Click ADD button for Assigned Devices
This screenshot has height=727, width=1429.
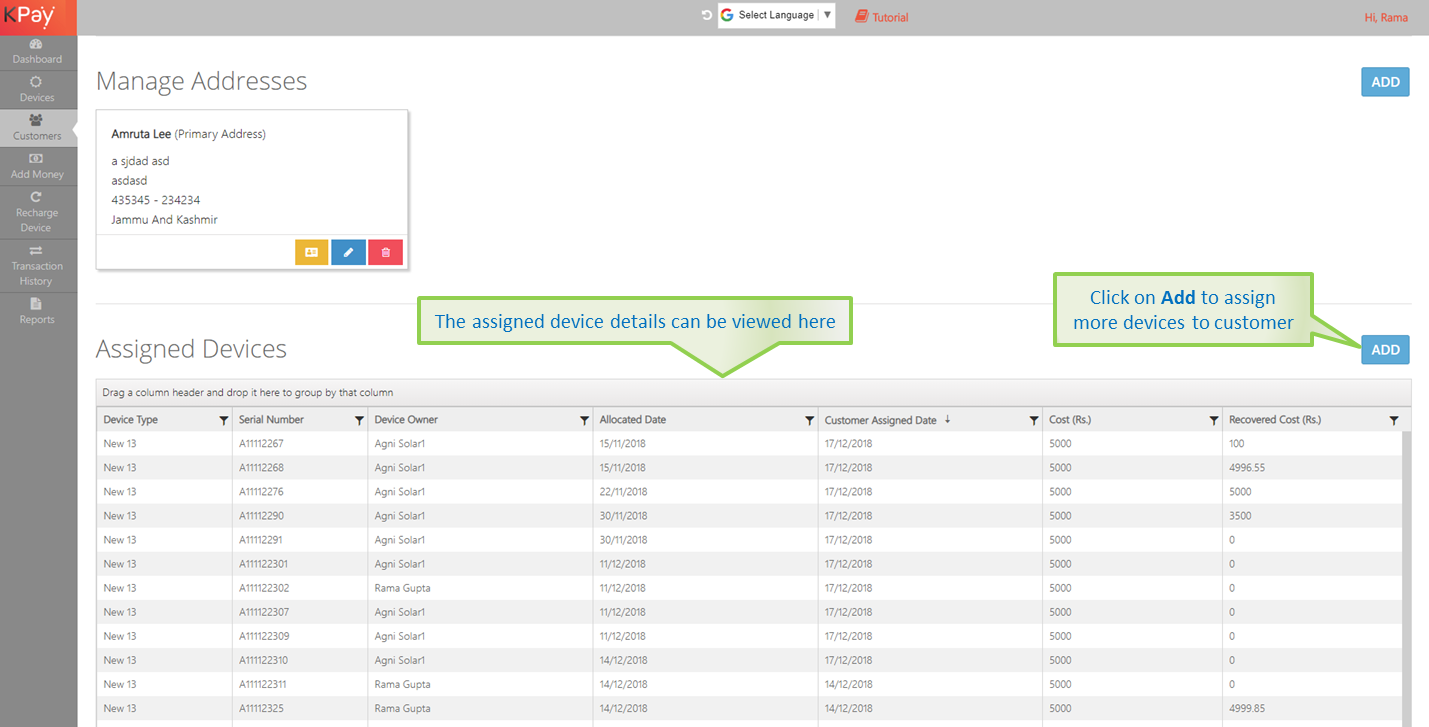pos(1384,350)
